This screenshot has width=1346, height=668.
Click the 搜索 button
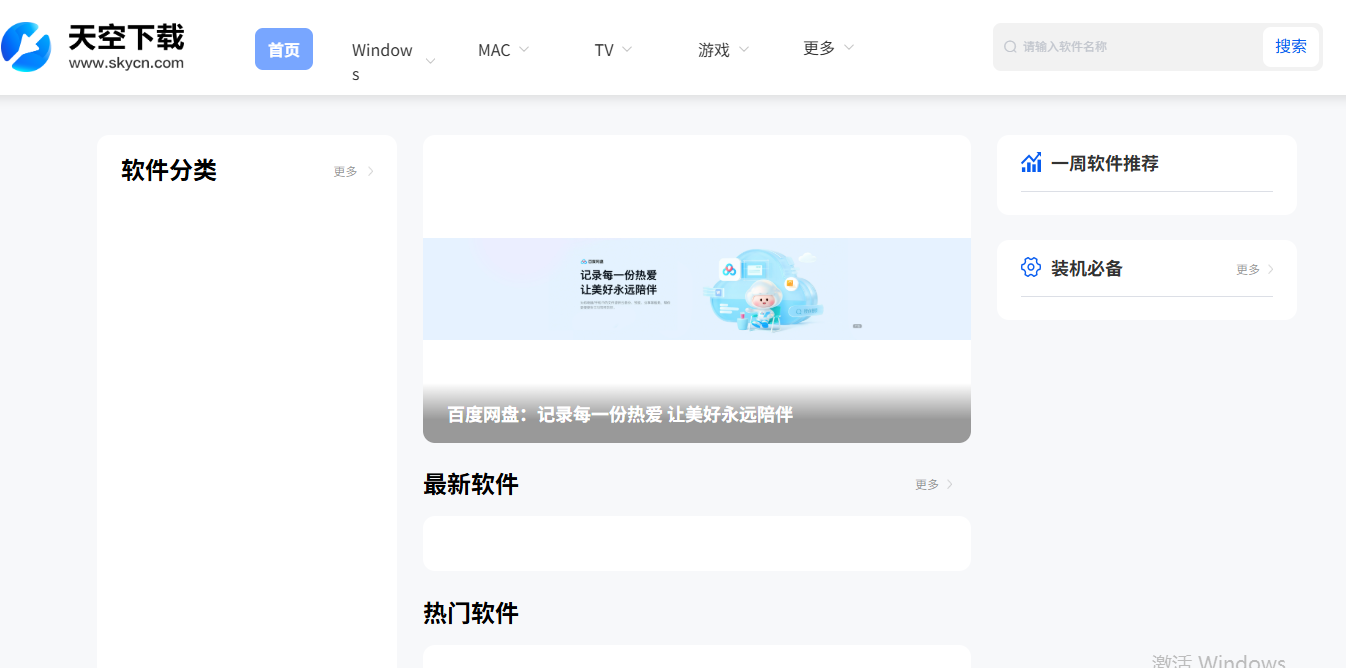1291,47
